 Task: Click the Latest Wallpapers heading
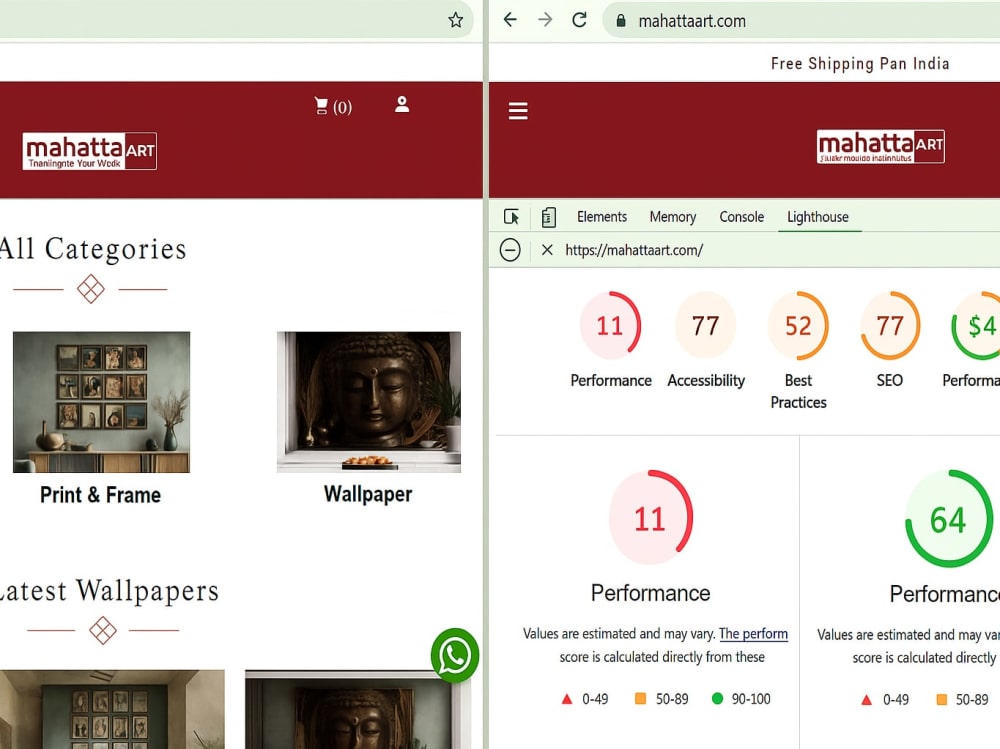coord(109,590)
